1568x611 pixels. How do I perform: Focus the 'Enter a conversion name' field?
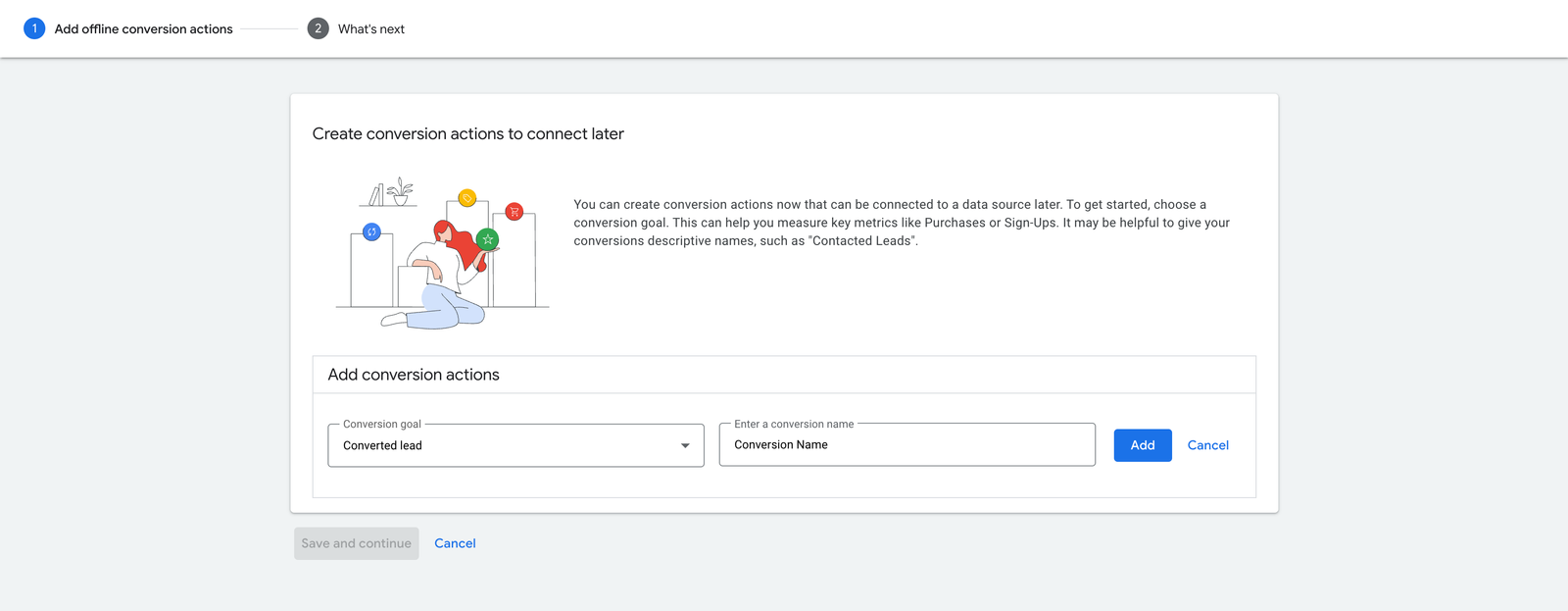pyautogui.click(x=906, y=445)
